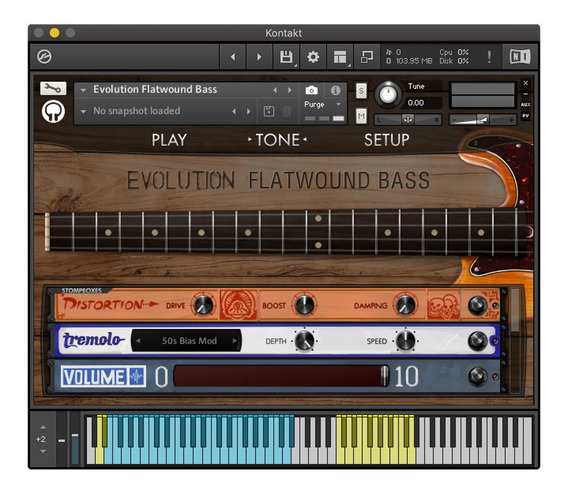Screen dimensions: 568x494
Task: Open the workspace layout panel menu
Action: click(340, 57)
